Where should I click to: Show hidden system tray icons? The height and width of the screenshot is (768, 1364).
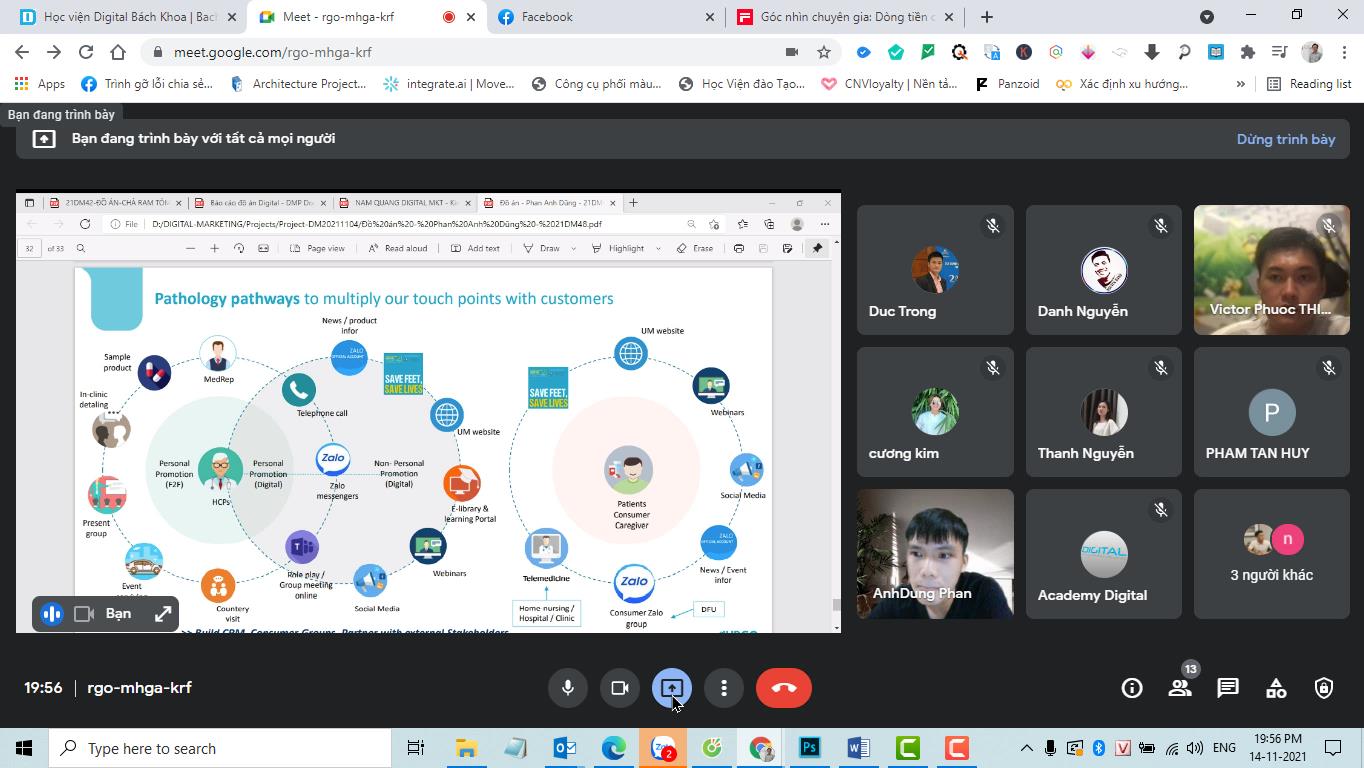point(1027,748)
